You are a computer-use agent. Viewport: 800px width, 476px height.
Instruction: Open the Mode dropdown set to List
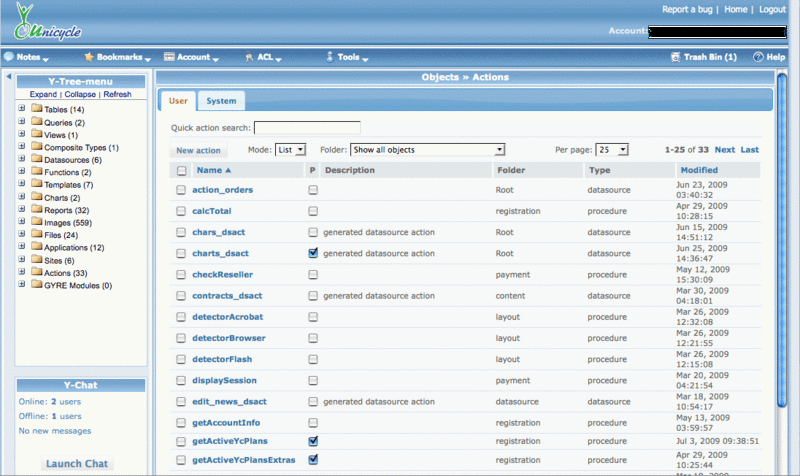pos(290,150)
